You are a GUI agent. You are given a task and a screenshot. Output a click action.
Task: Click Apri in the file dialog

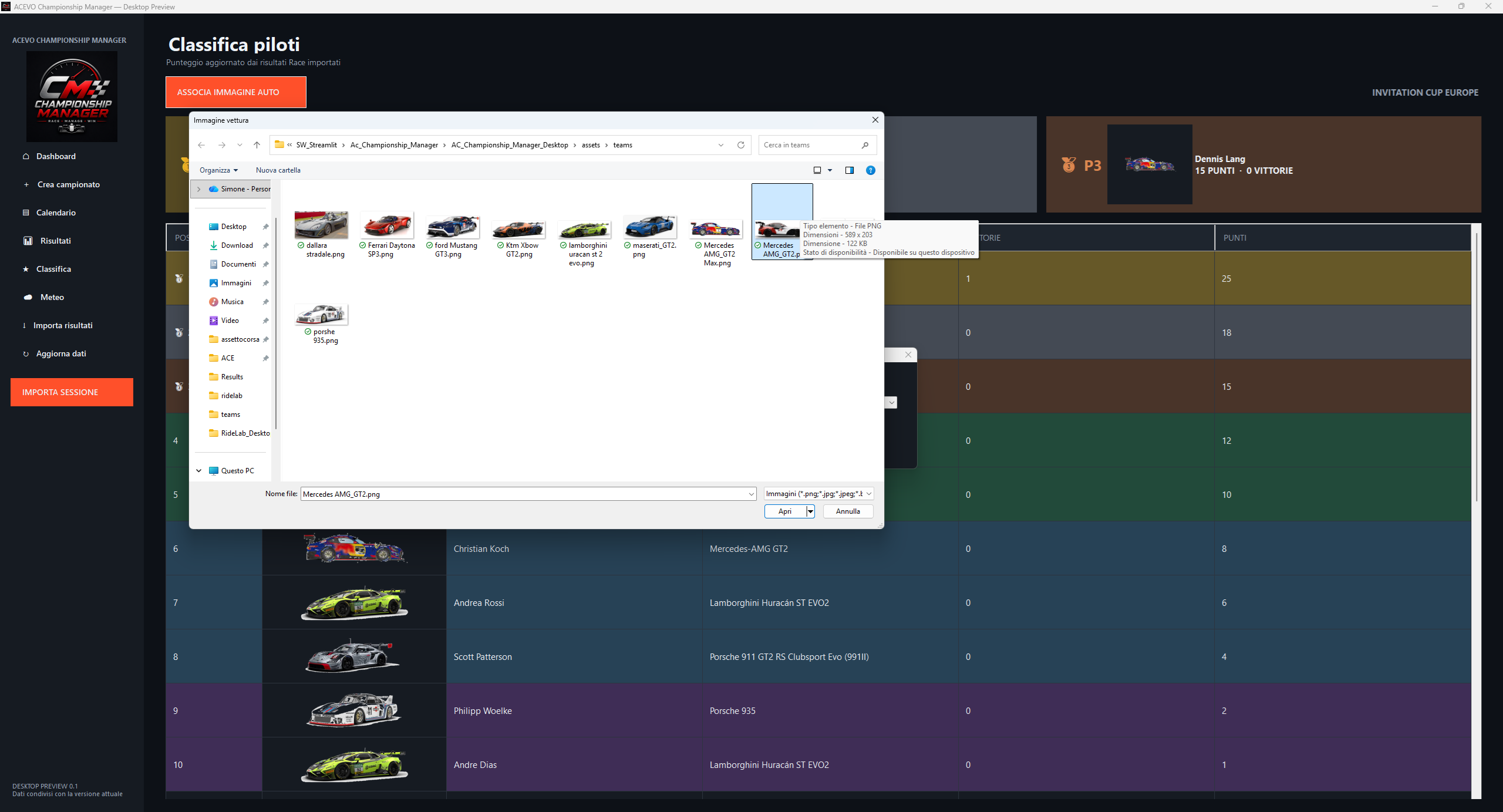(x=785, y=511)
